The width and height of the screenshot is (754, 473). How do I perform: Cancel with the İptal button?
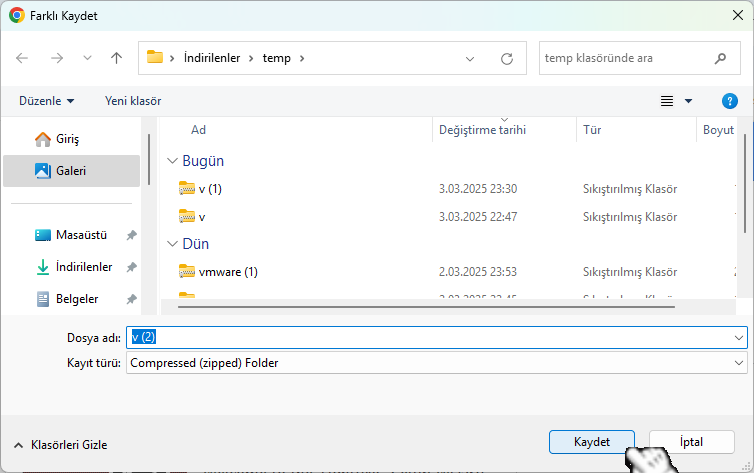(x=691, y=442)
